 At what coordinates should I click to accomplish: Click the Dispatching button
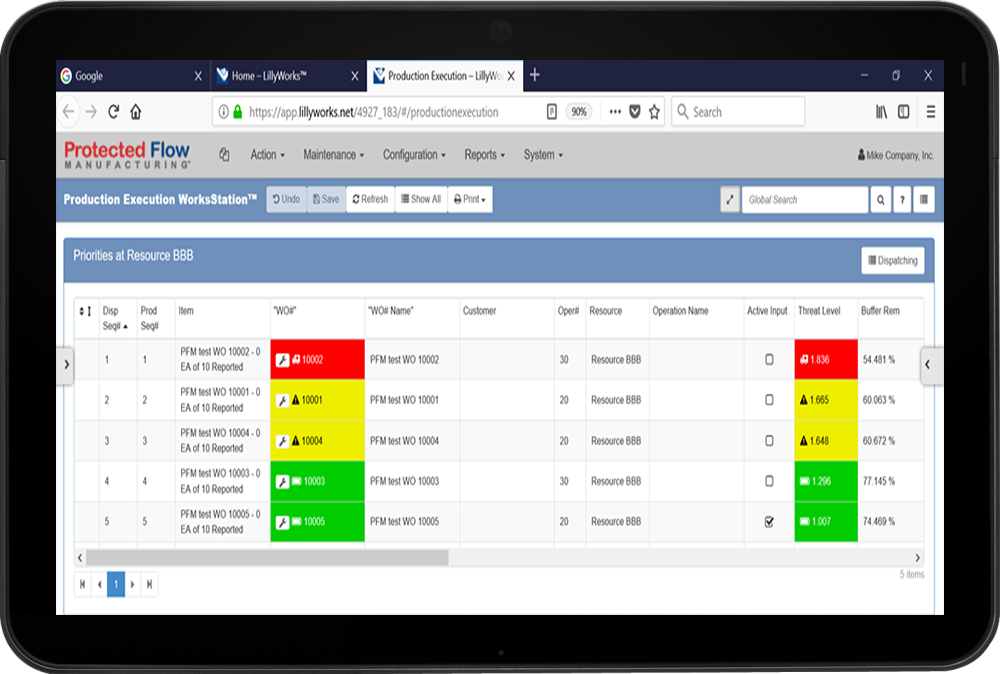coord(893,260)
